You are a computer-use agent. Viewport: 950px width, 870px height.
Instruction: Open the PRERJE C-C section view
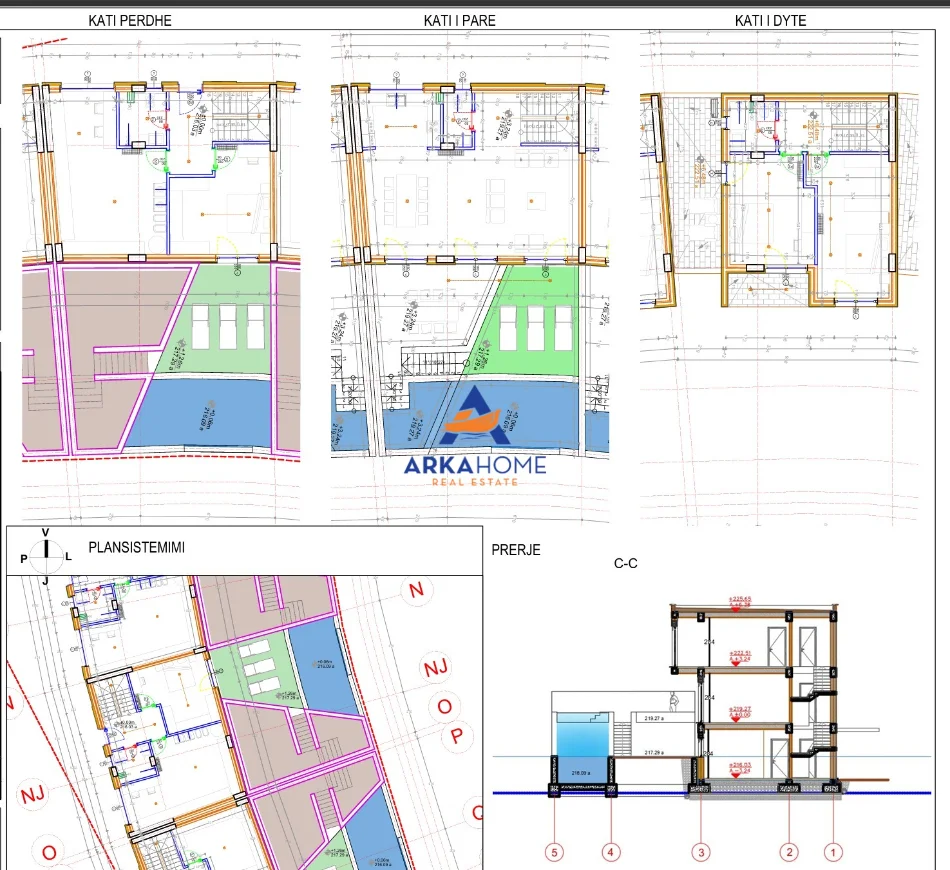[x=516, y=550]
